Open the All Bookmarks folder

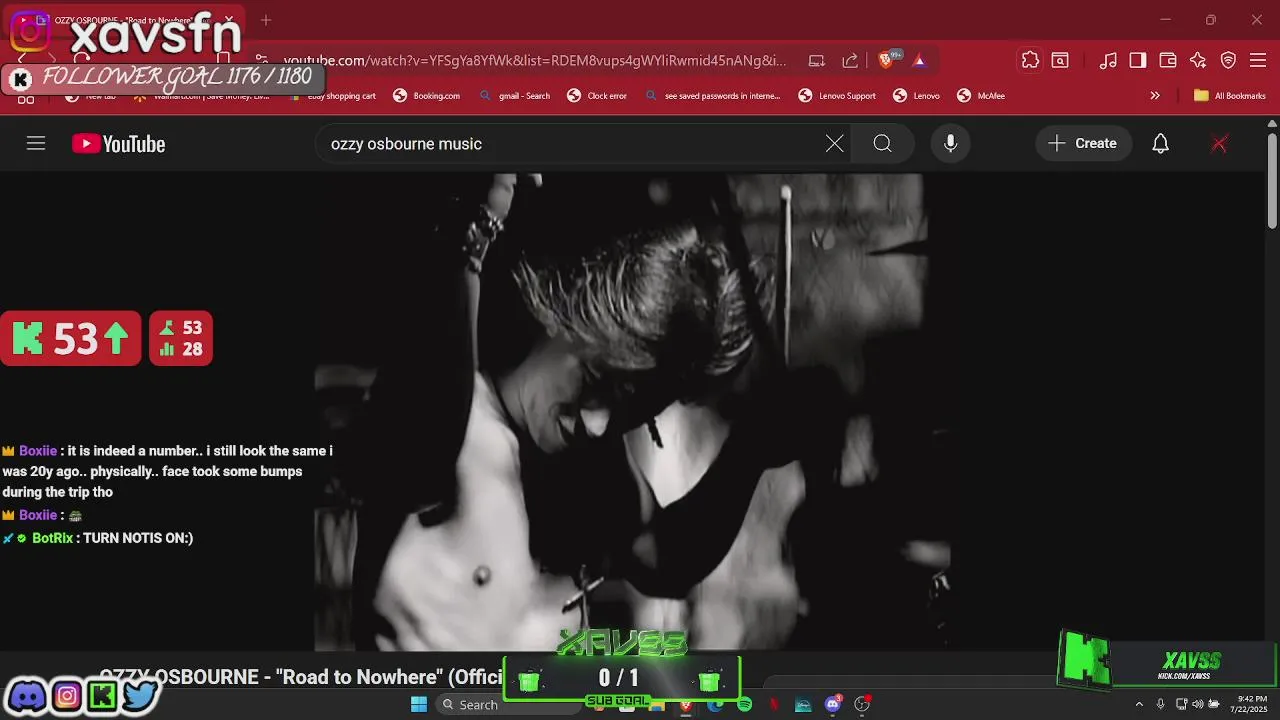pos(1229,96)
